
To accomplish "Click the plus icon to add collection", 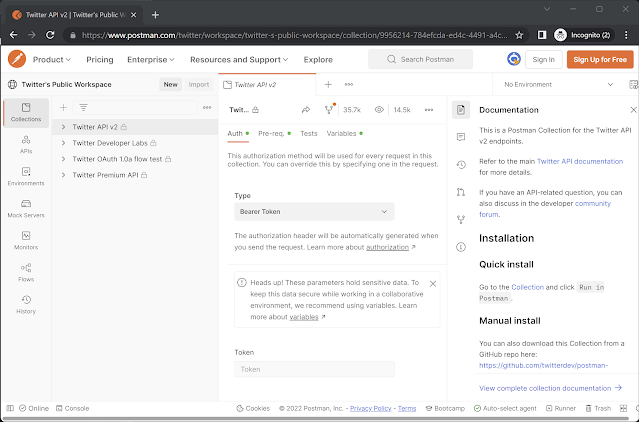I will [x=63, y=108].
